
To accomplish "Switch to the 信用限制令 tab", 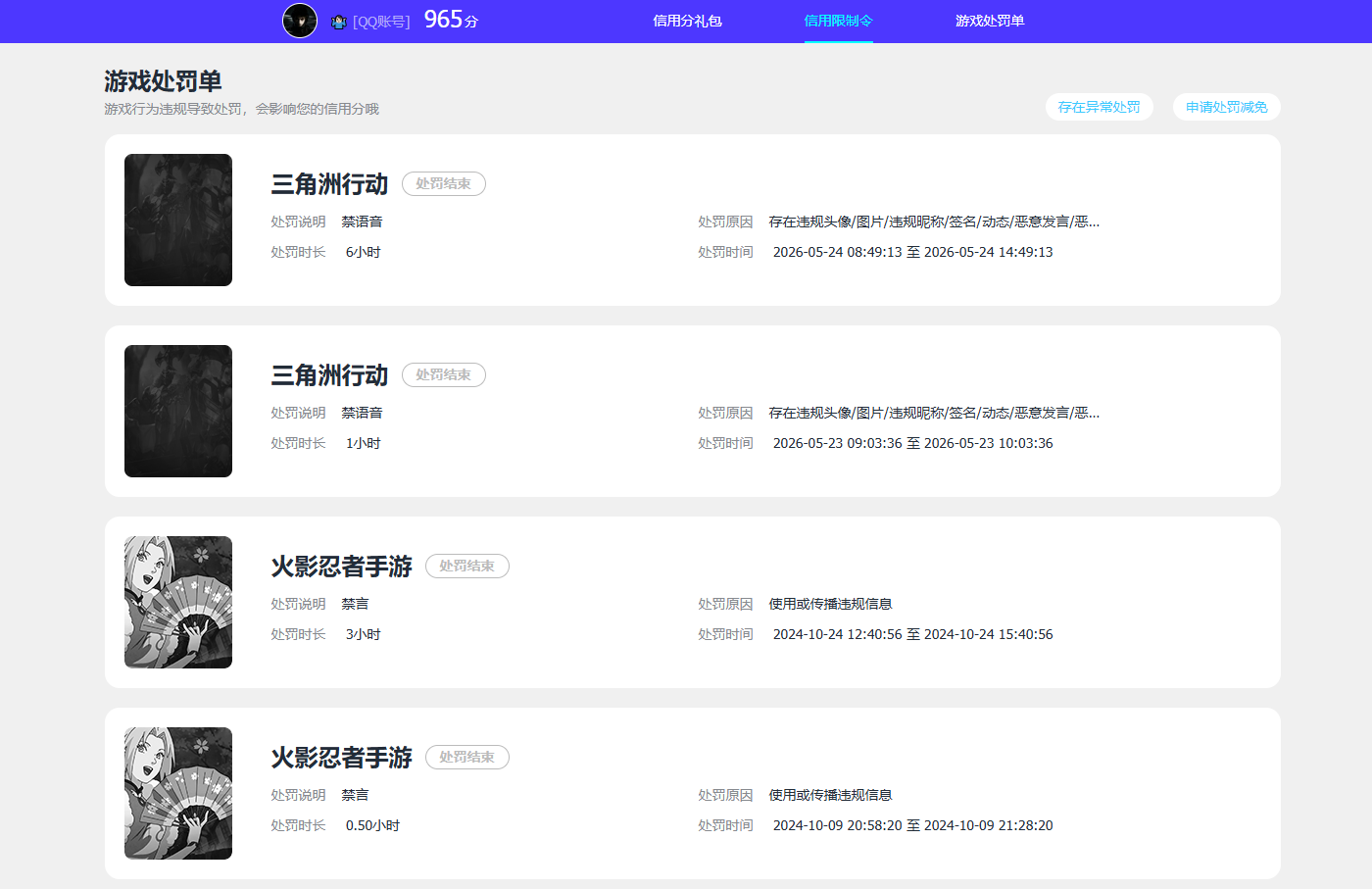I will pyautogui.click(x=839, y=21).
